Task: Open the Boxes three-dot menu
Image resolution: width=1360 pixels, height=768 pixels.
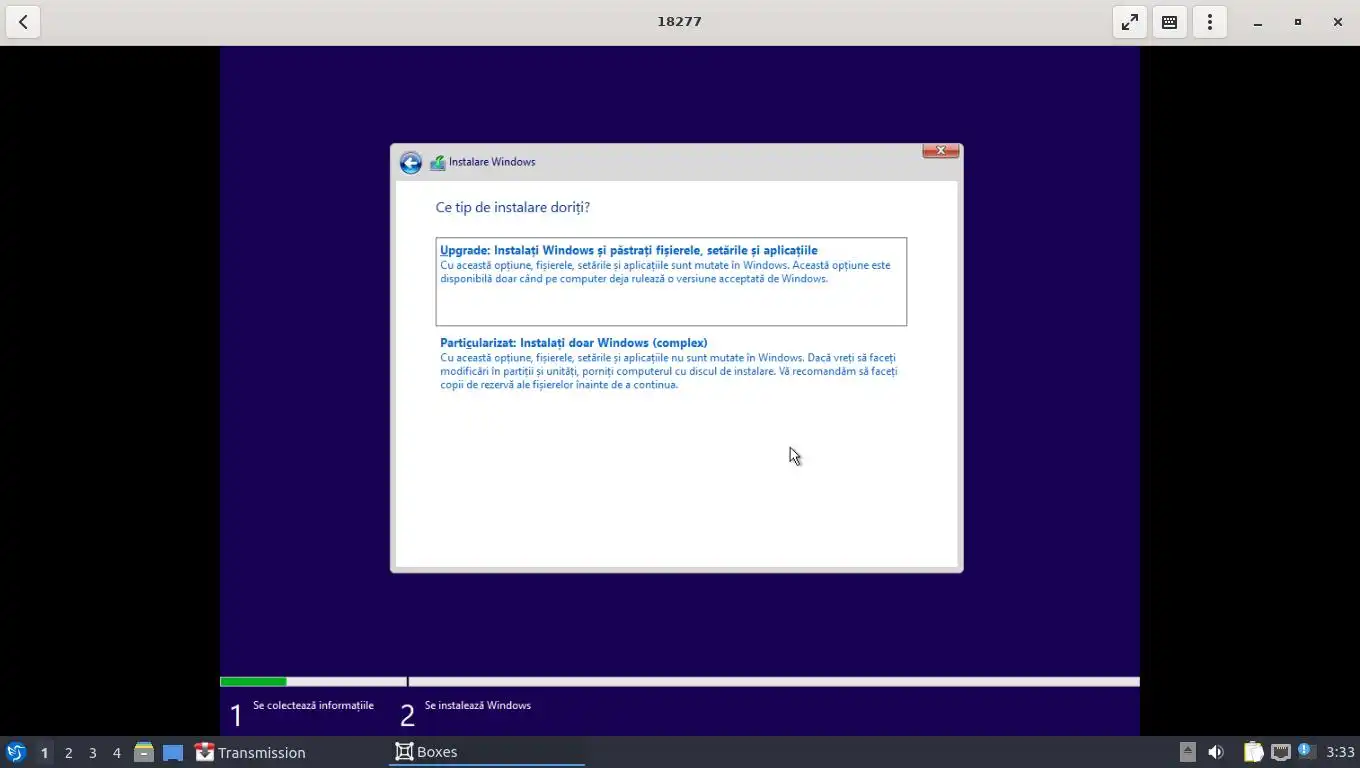Action: 1210,22
